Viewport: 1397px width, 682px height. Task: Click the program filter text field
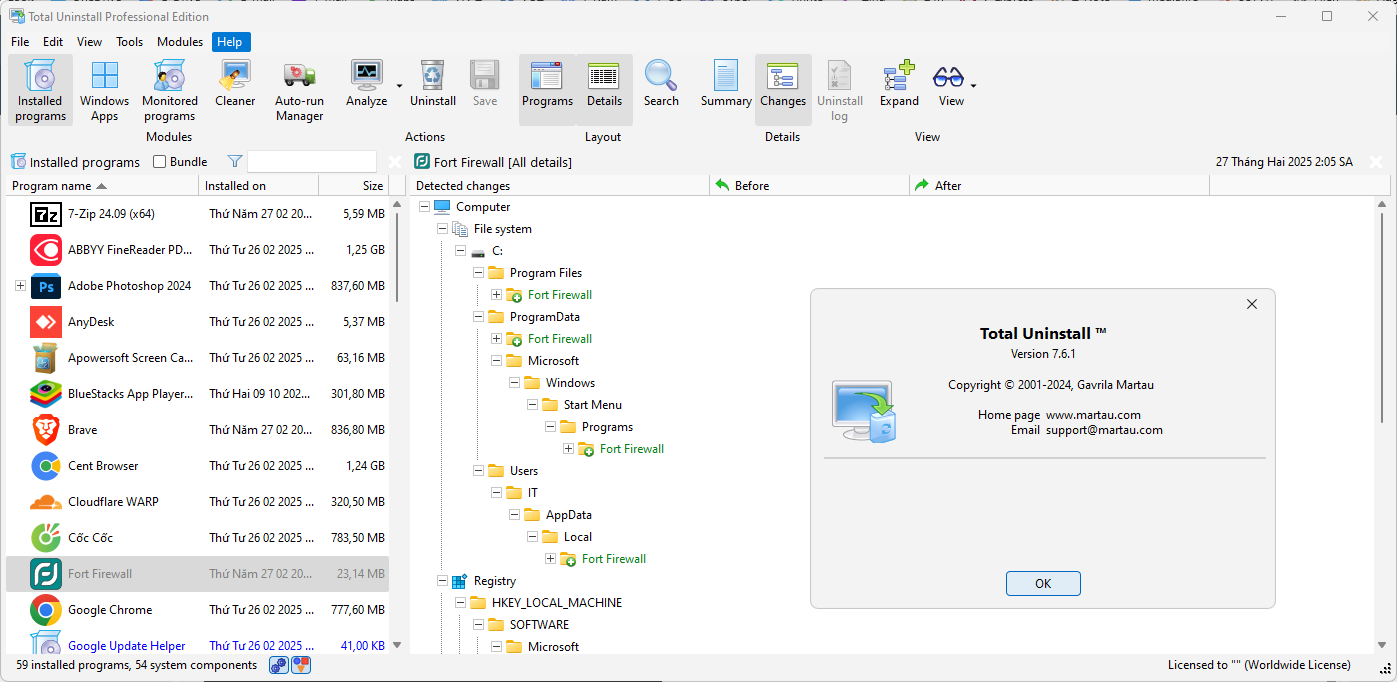tap(312, 162)
